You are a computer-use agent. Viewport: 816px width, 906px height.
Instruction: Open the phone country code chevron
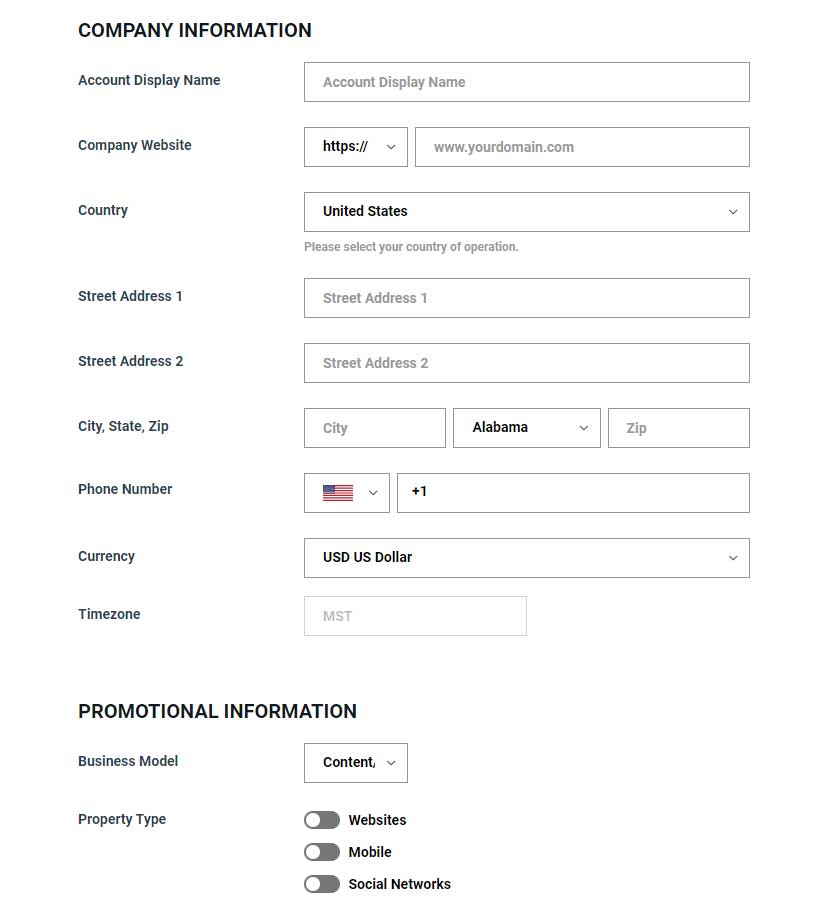pyautogui.click(x=373, y=493)
